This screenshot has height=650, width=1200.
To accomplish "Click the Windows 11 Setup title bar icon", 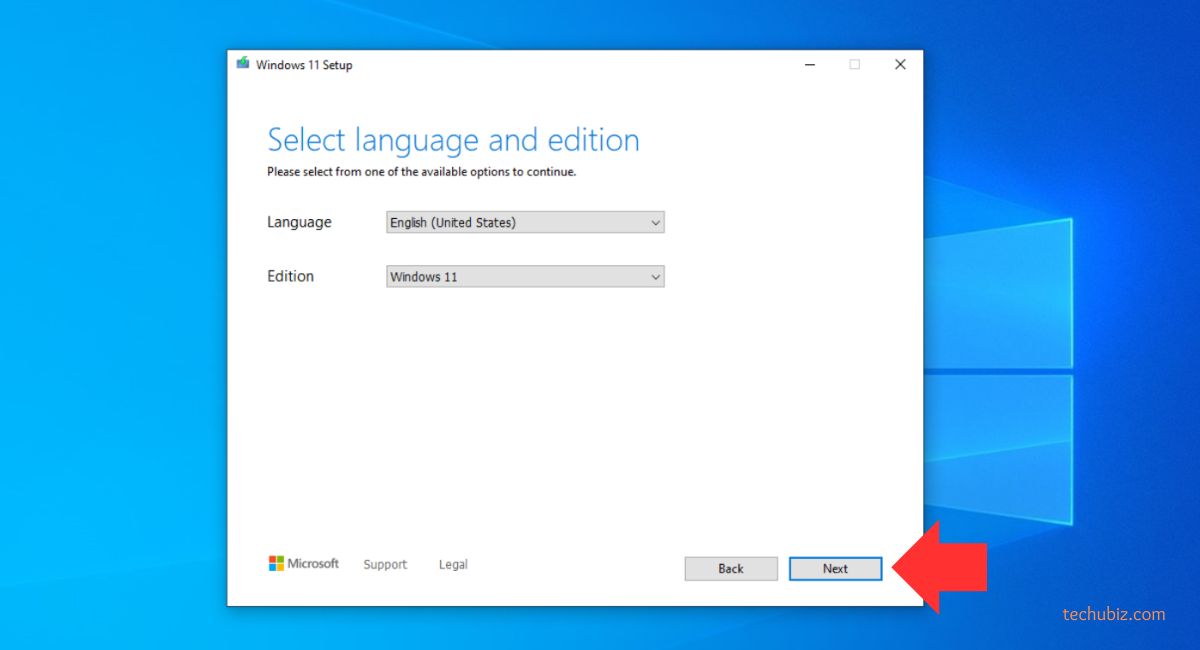I will point(243,64).
